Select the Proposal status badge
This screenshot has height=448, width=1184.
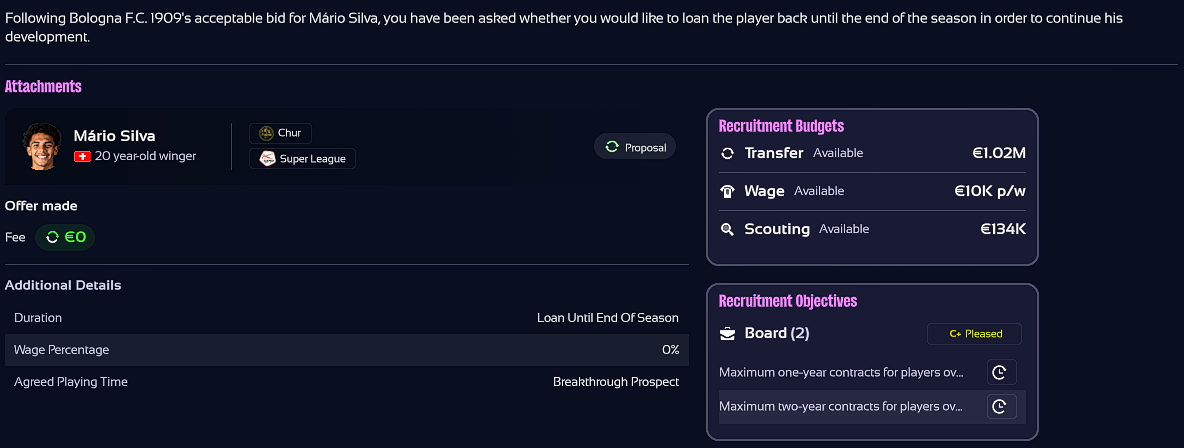pyautogui.click(x=635, y=147)
